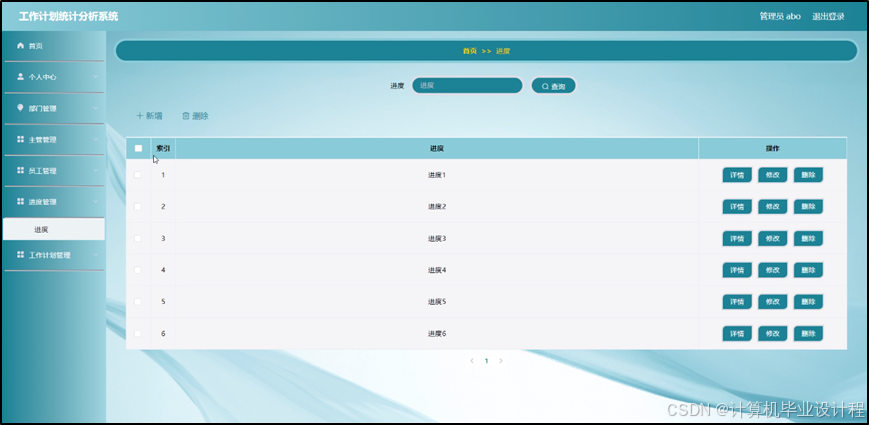Click 修改 for row 进度5
The image size is (869, 425).
pos(773,301)
